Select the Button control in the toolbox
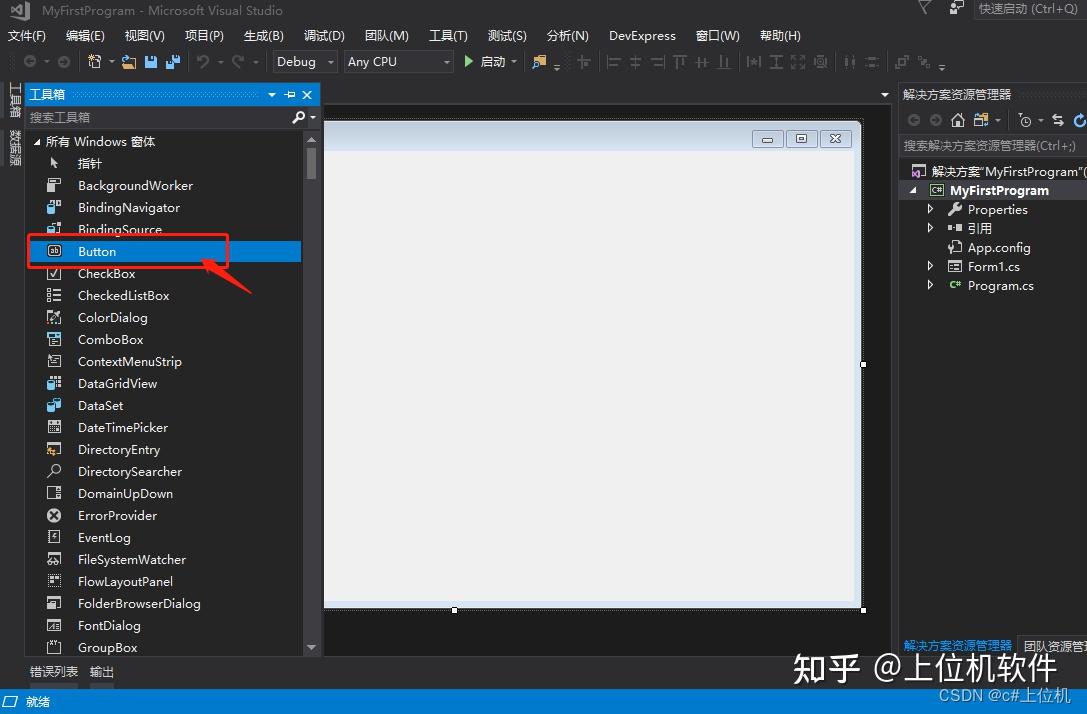The width and height of the screenshot is (1087, 714). [164, 251]
